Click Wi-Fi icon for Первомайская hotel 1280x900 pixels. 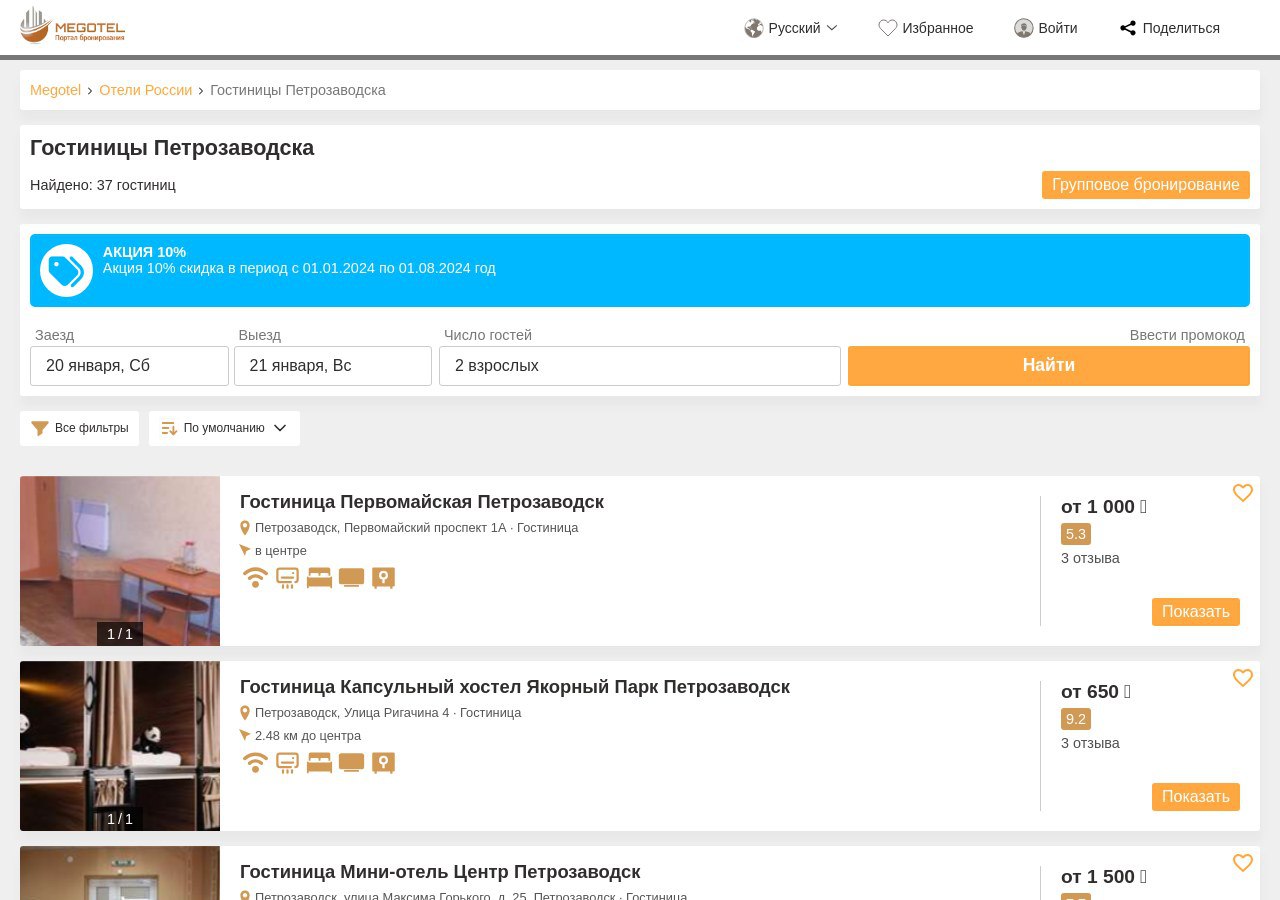point(256,578)
